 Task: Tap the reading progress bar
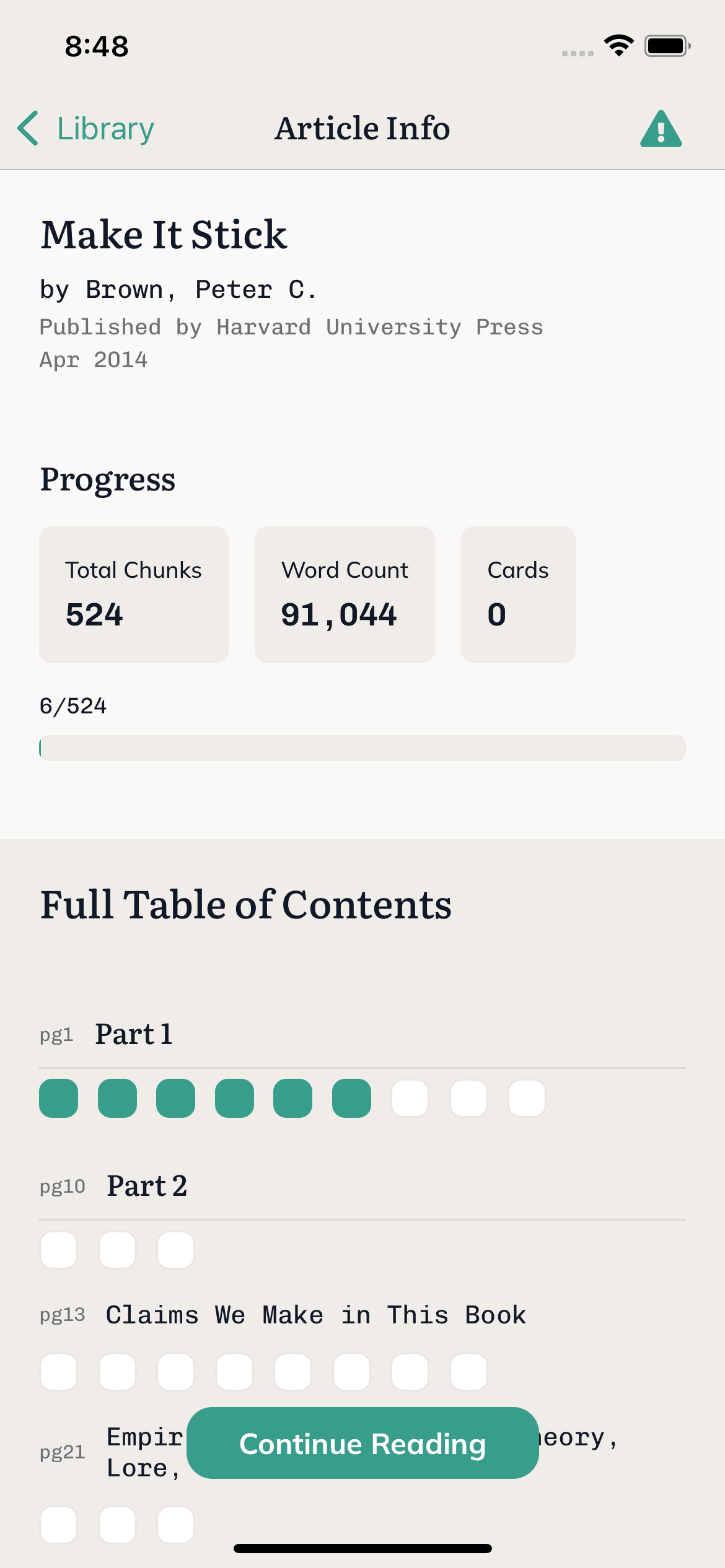[362, 748]
